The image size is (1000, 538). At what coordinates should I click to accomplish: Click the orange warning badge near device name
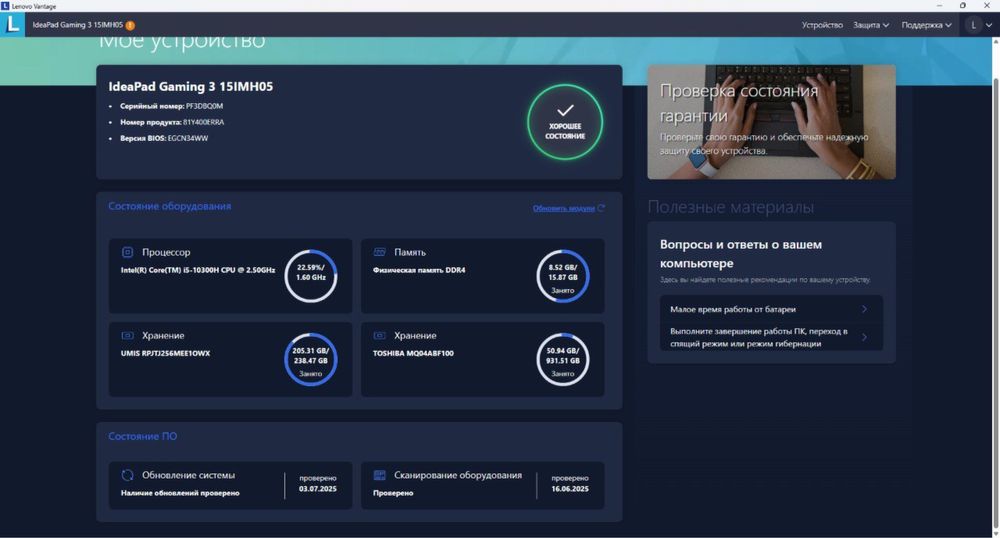130,25
